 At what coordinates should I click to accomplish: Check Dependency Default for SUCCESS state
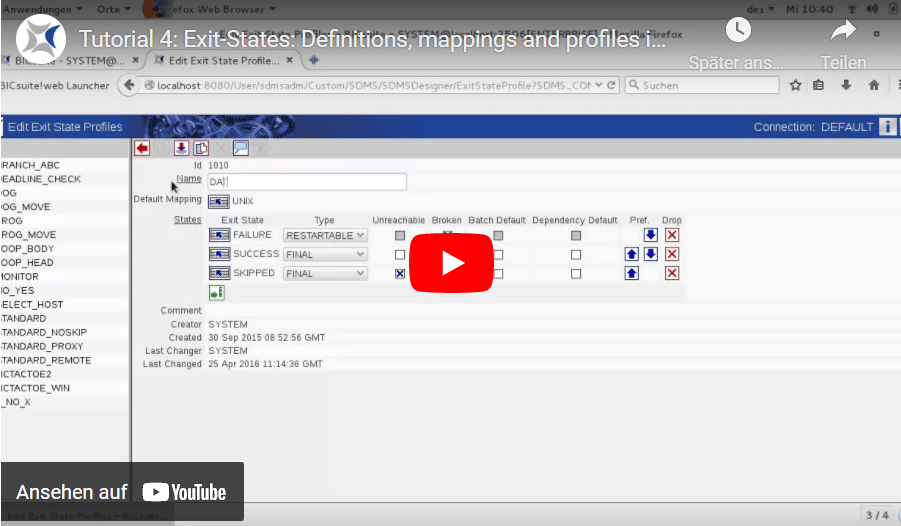[x=576, y=254]
